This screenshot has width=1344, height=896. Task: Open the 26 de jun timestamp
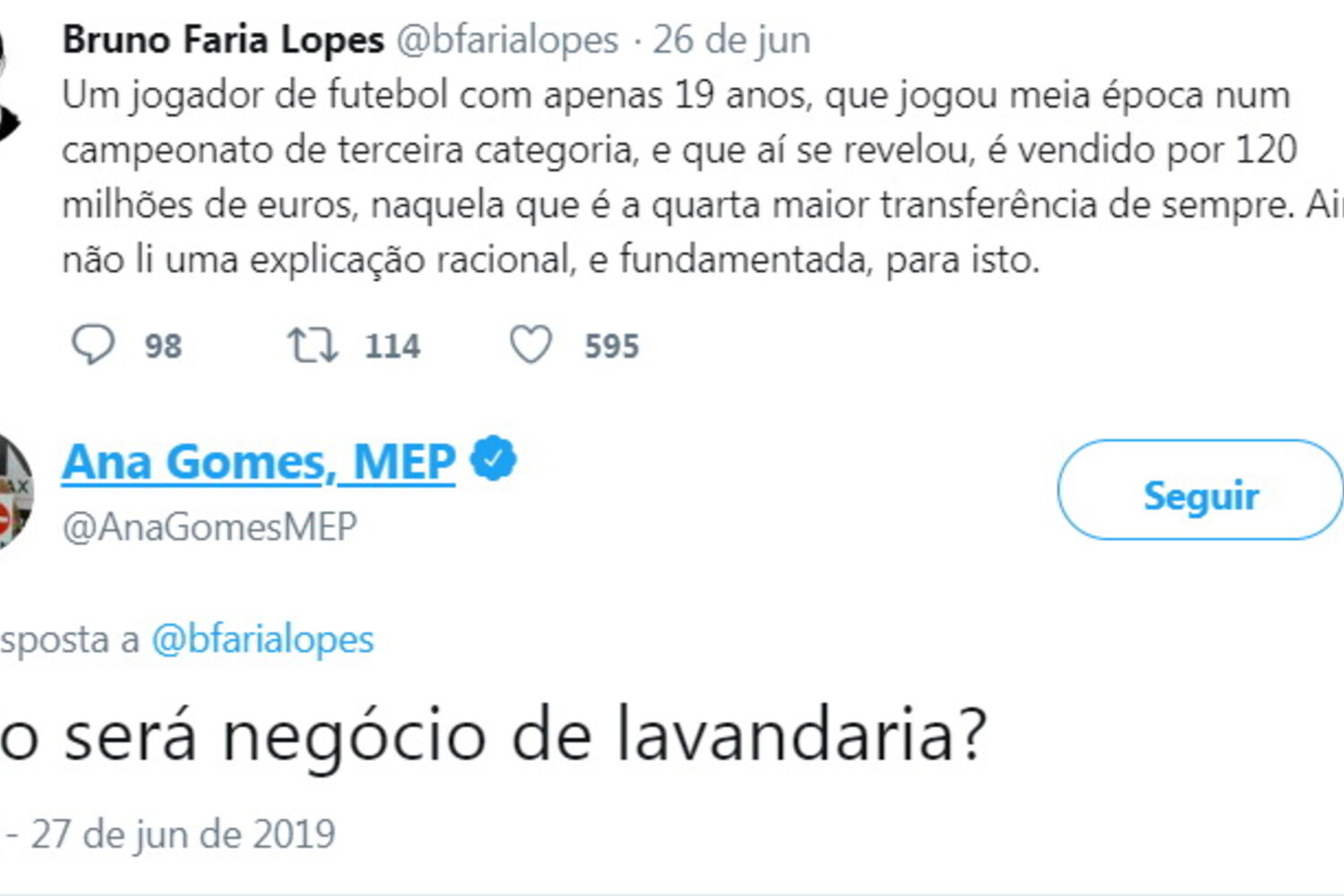731,39
